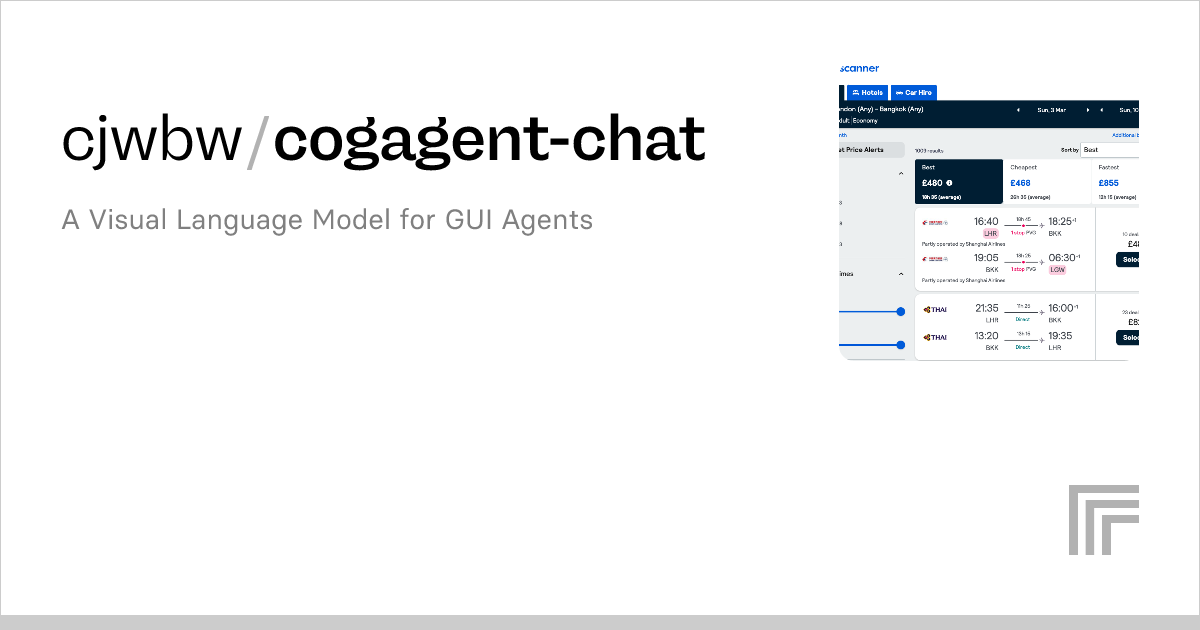Collapse the upper filter section chevron

coord(900,174)
